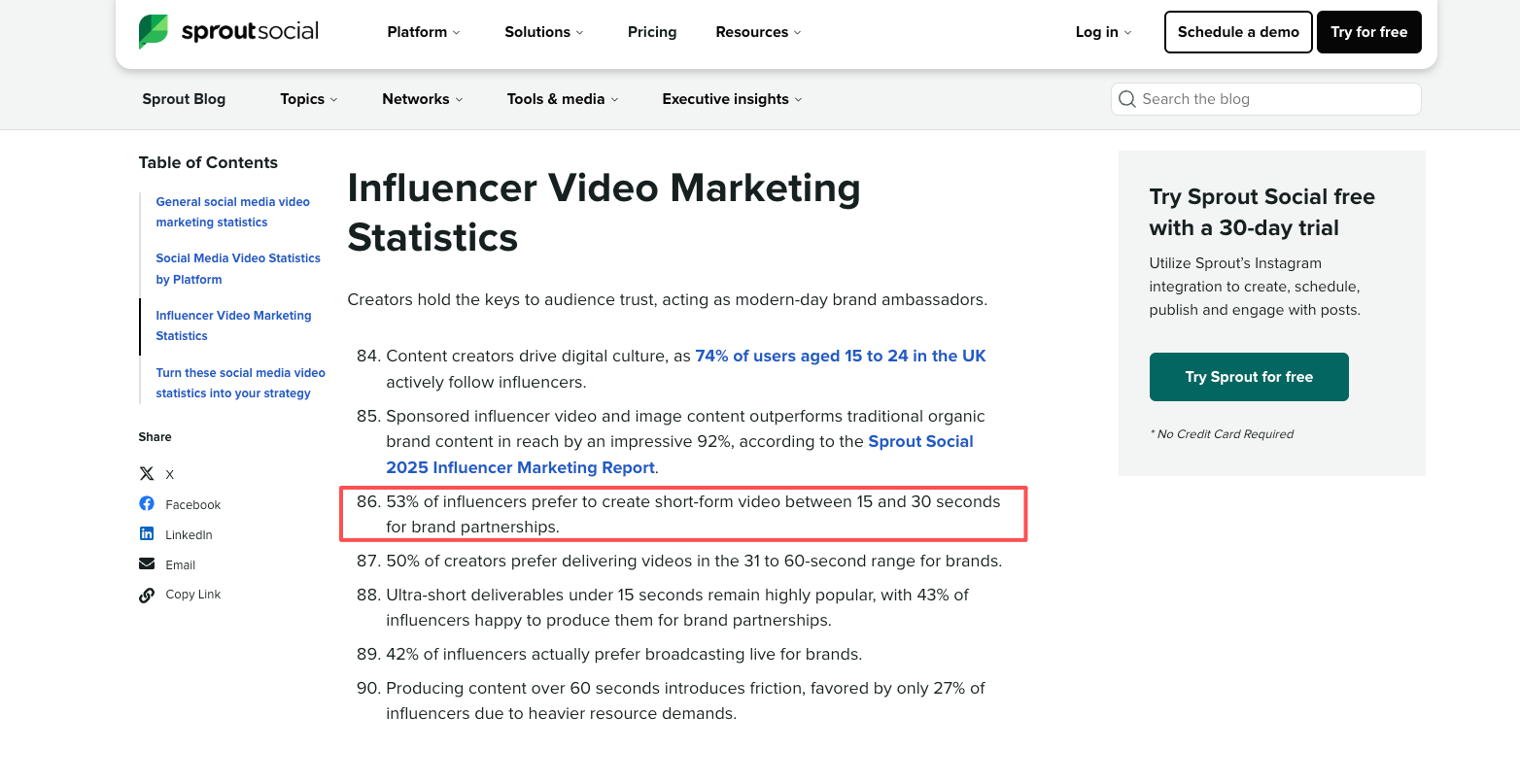The image size is (1520, 784).
Task: Click the magnifier icon in blog search
Action: 1127,99
